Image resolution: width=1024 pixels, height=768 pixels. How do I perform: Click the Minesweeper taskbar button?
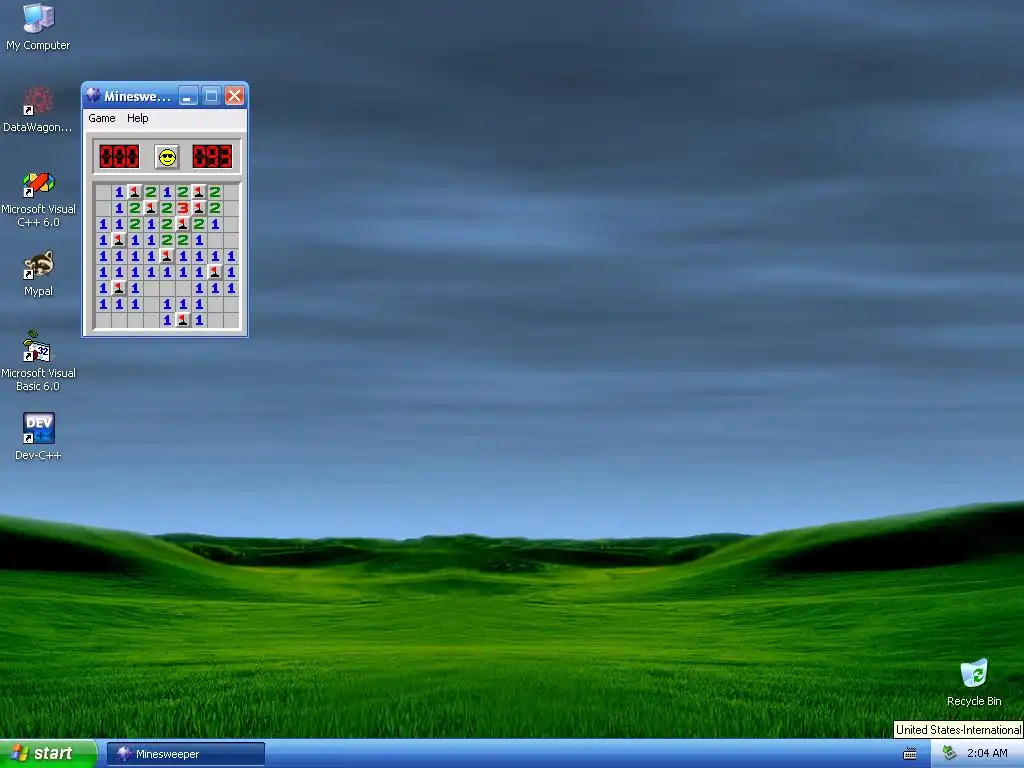tap(185, 754)
